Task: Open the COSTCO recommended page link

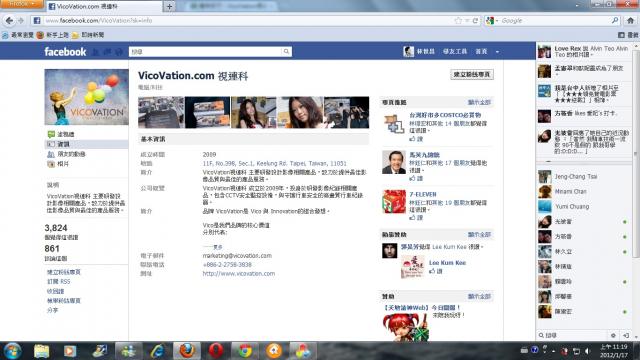Action: (x=445, y=115)
